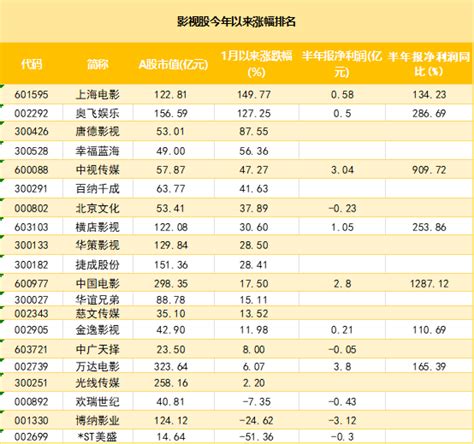The image size is (474, 444).
Task: Select profit growth value 253.86
Action: 429,227
